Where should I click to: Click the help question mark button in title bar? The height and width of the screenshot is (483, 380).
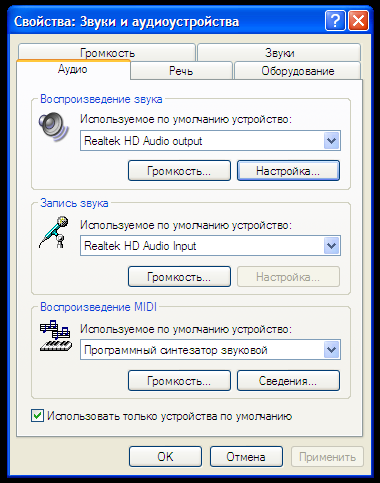point(335,21)
